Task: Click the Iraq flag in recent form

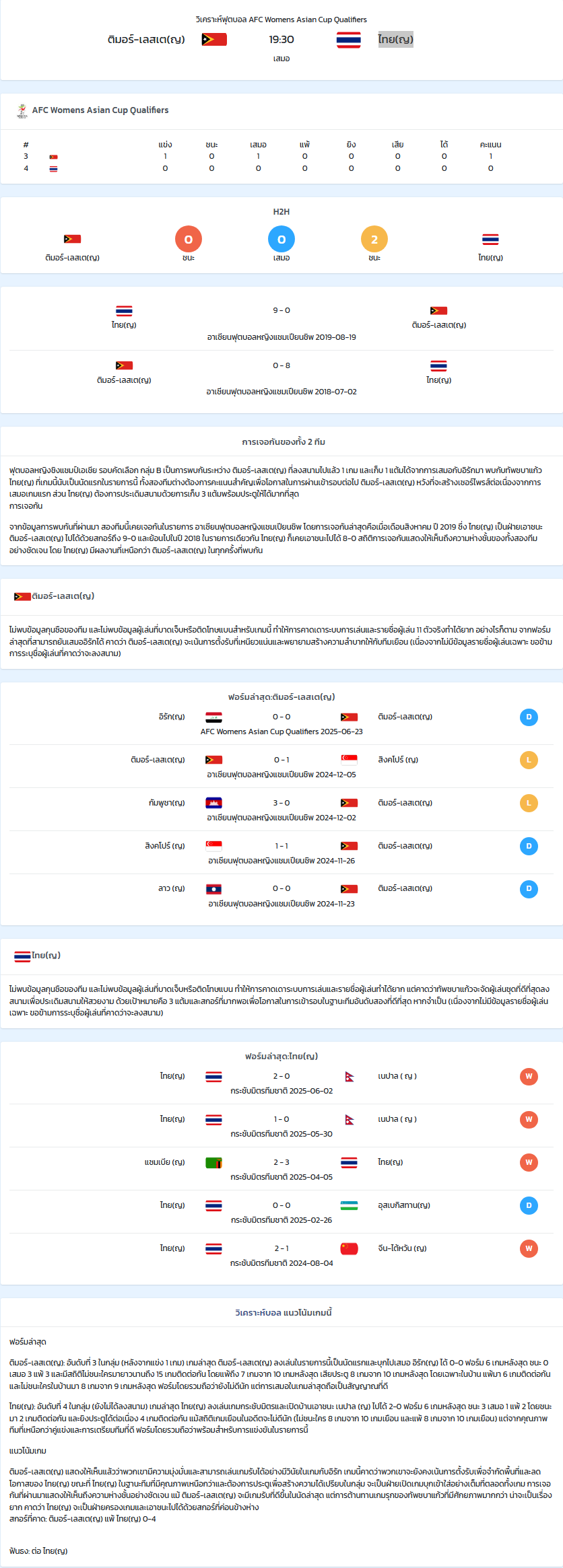Action: click(x=214, y=717)
